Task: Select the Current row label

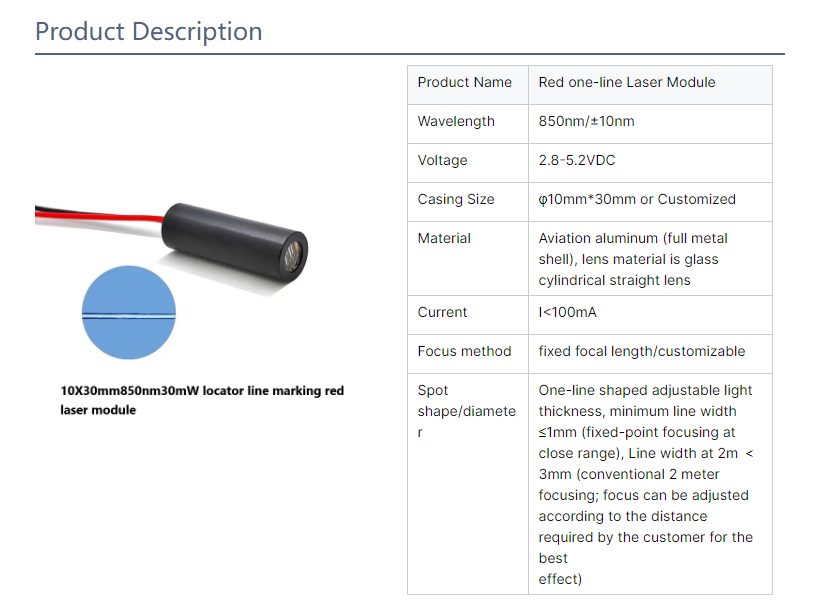Action: 442,313
